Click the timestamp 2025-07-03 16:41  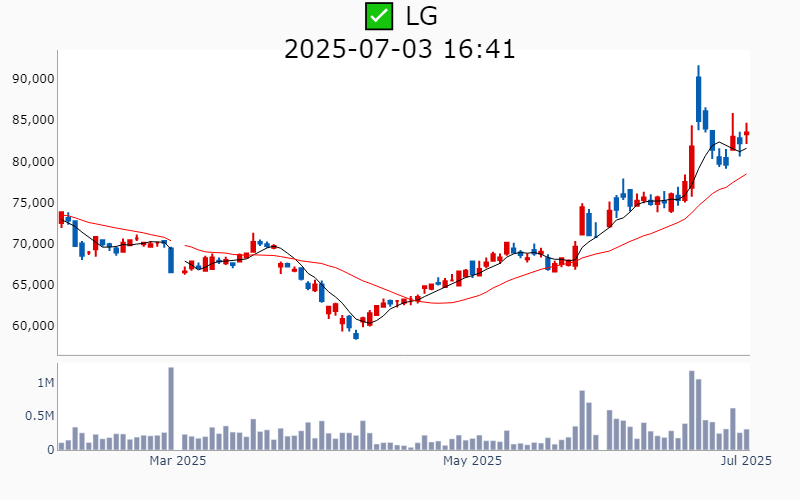coord(399,49)
